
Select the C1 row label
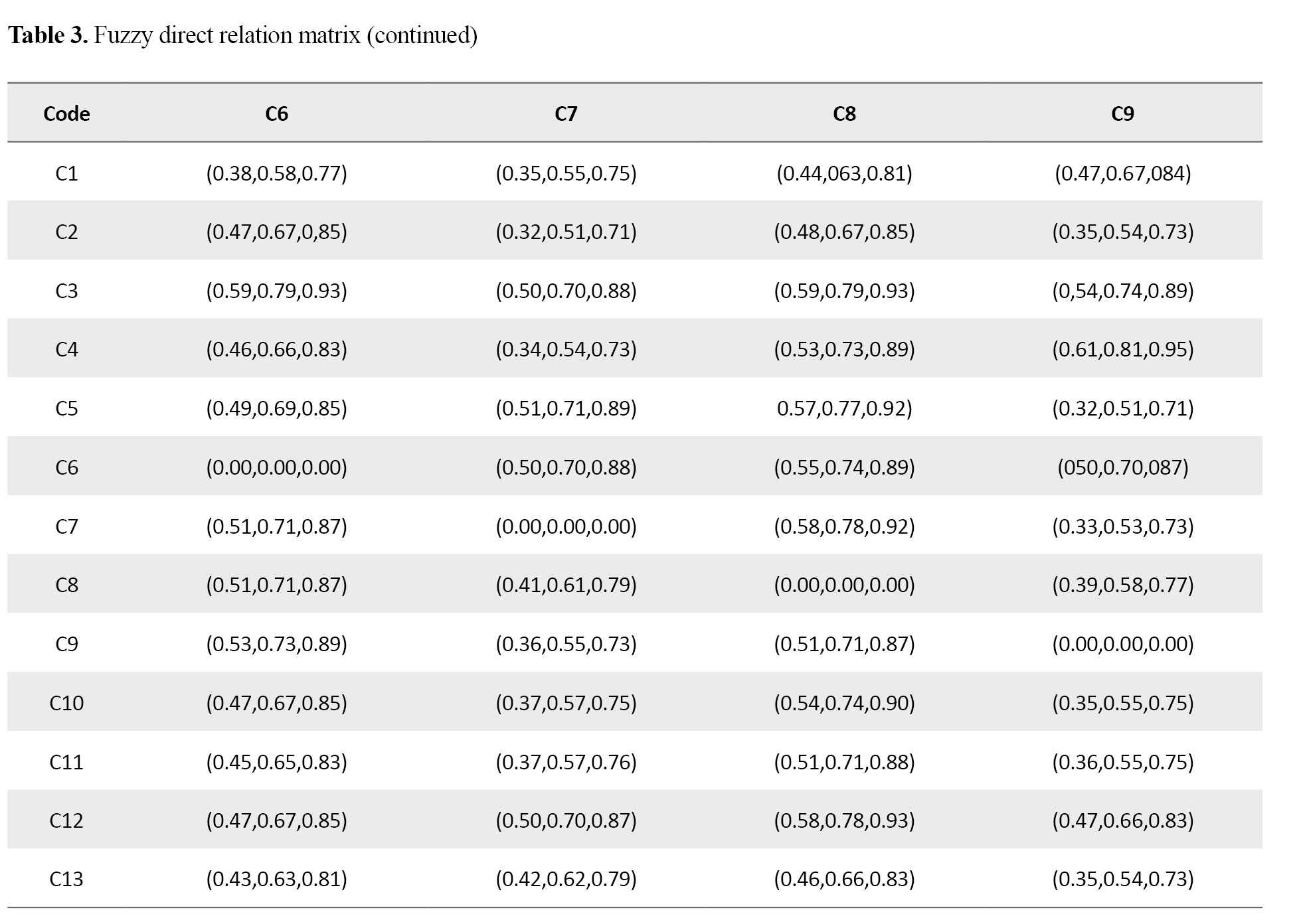tap(66, 173)
